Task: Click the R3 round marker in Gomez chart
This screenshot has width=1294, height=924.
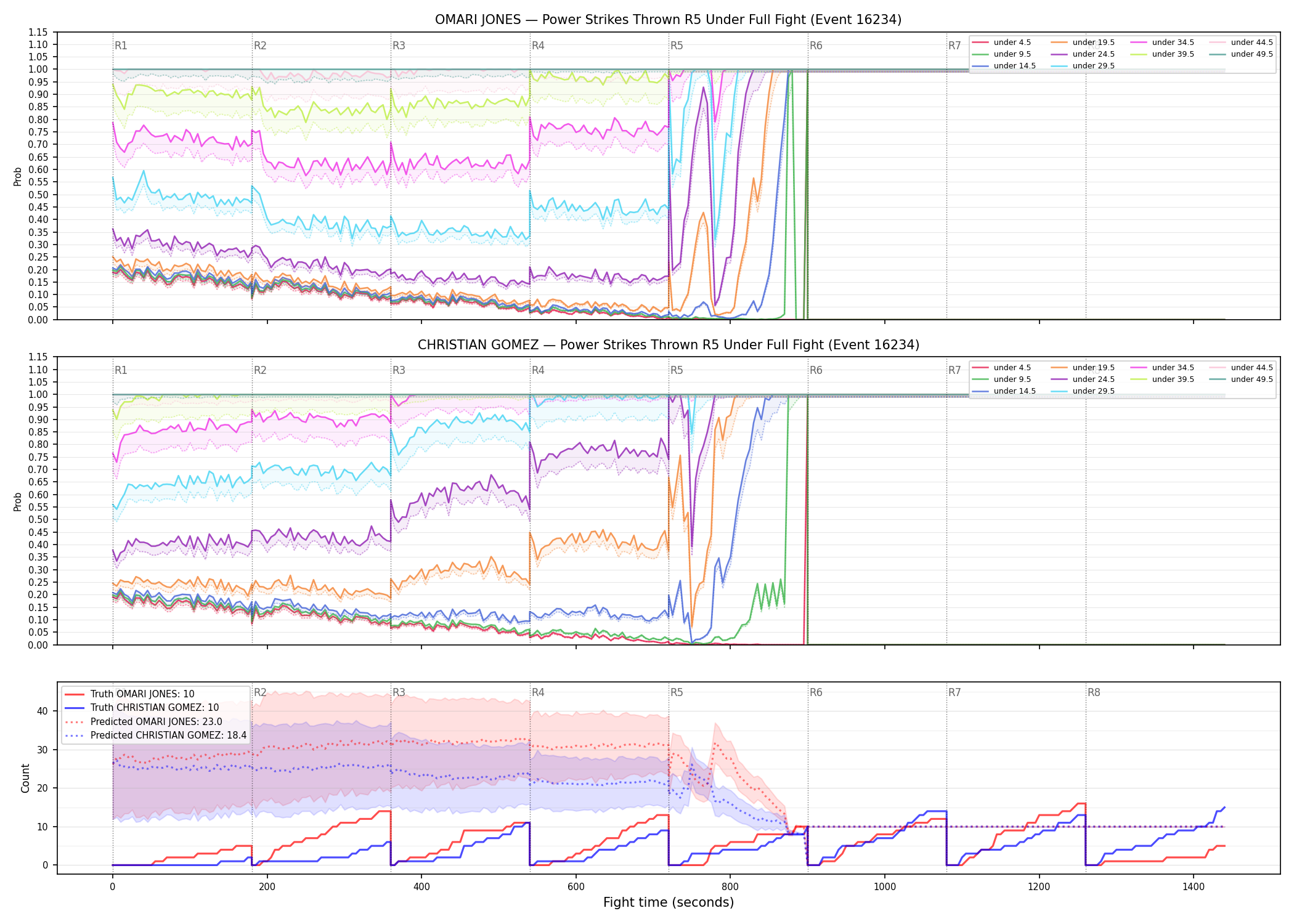Action: [399, 370]
